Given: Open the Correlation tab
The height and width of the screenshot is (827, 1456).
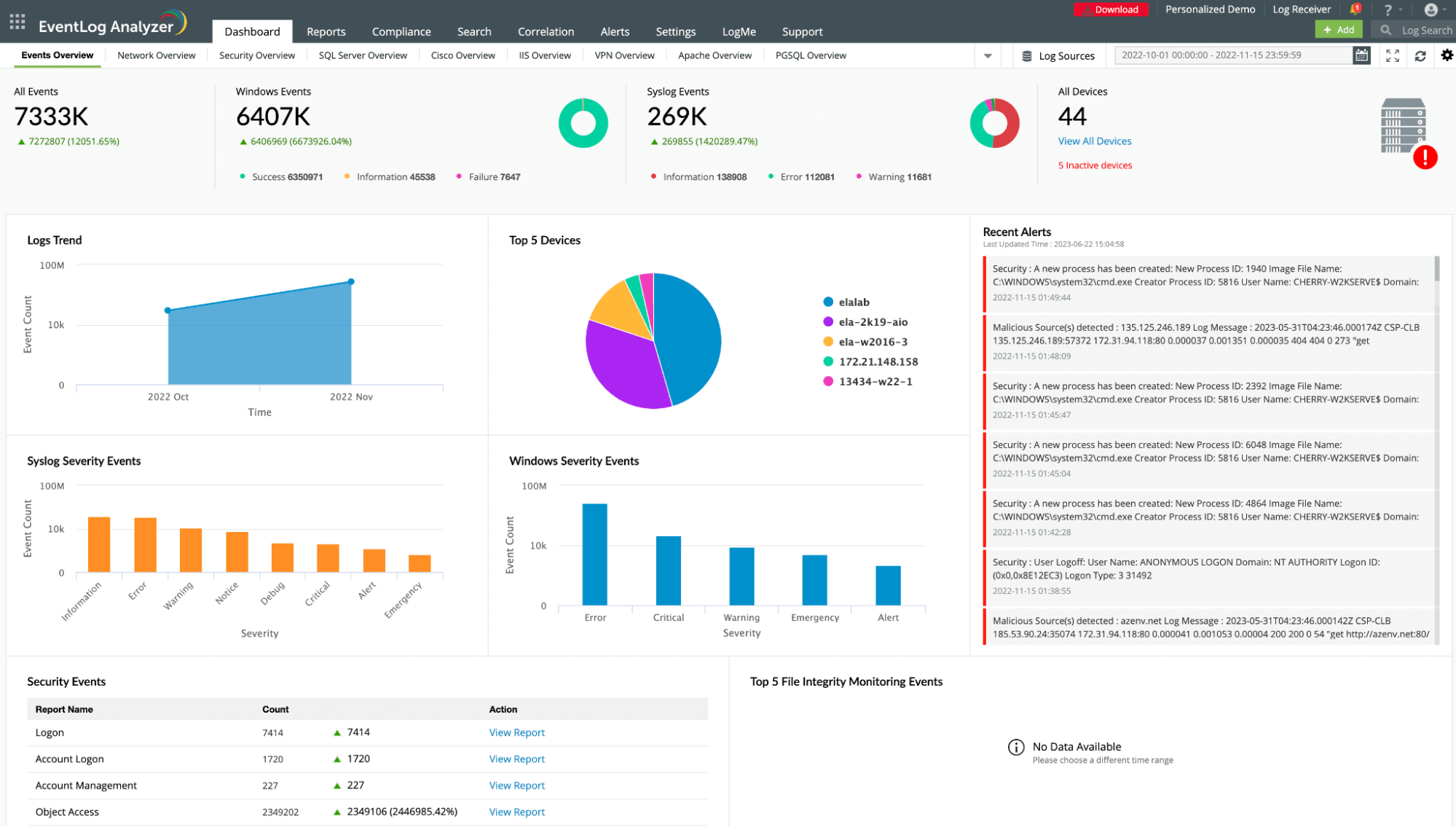Looking at the screenshot, I should 546,31.
